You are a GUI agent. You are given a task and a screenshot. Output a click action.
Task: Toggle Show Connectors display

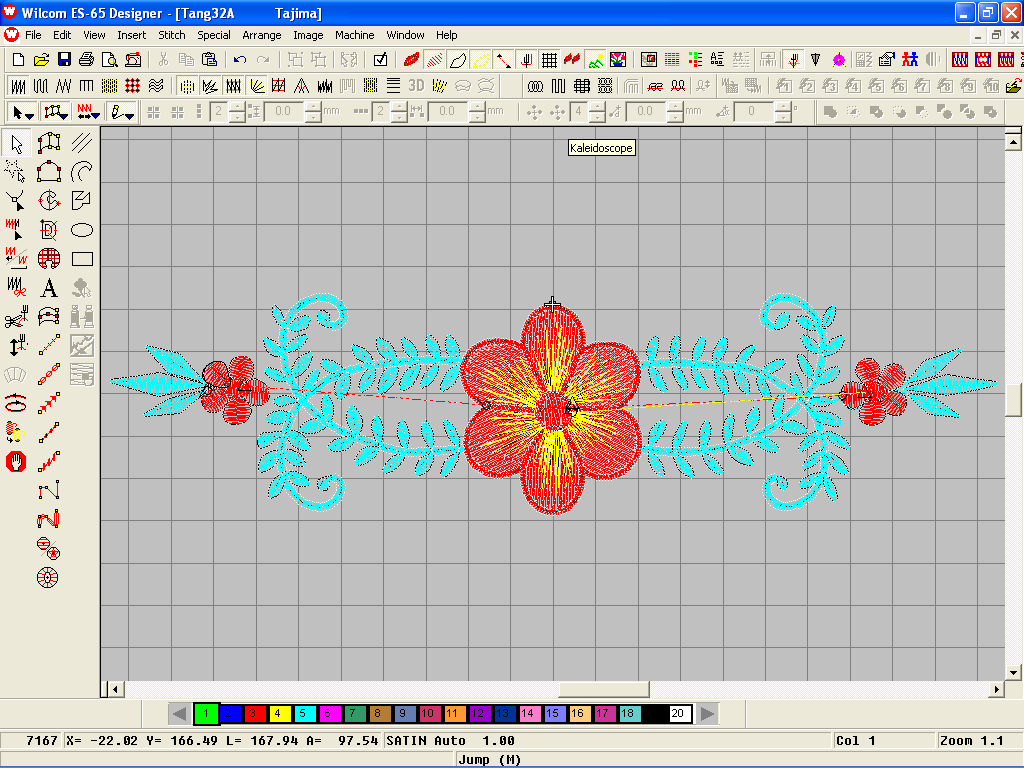[504, 60]
